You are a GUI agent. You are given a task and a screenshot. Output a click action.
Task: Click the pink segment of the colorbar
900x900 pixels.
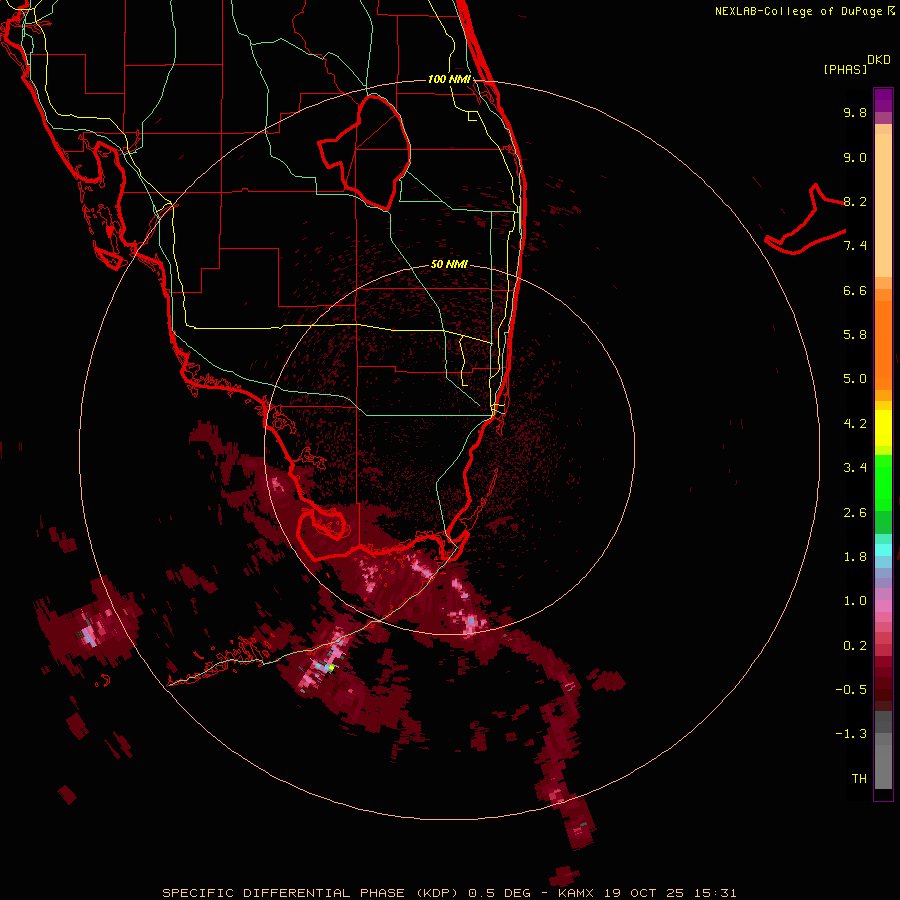883,606
